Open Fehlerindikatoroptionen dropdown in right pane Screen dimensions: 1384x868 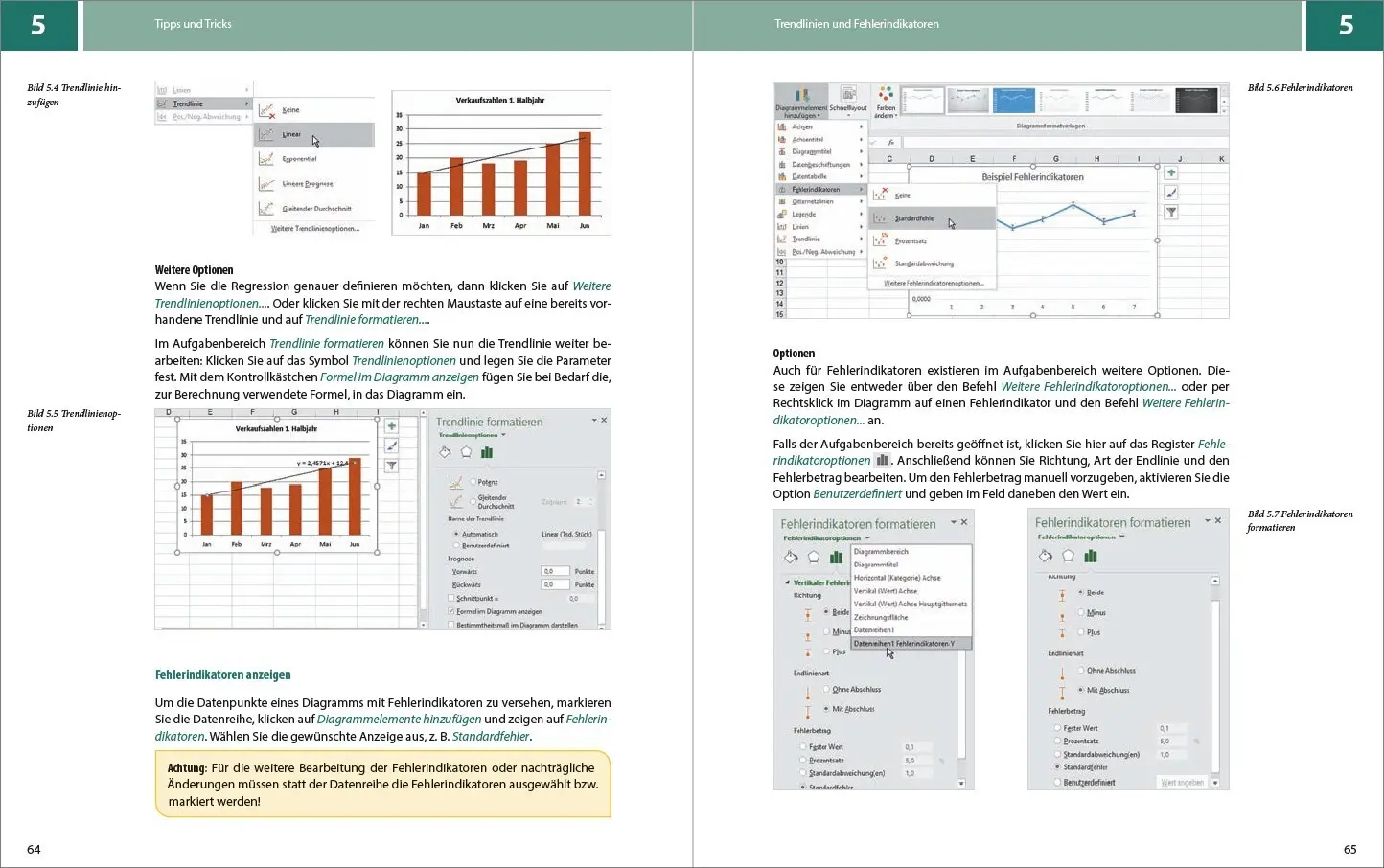pos(1122,537)
